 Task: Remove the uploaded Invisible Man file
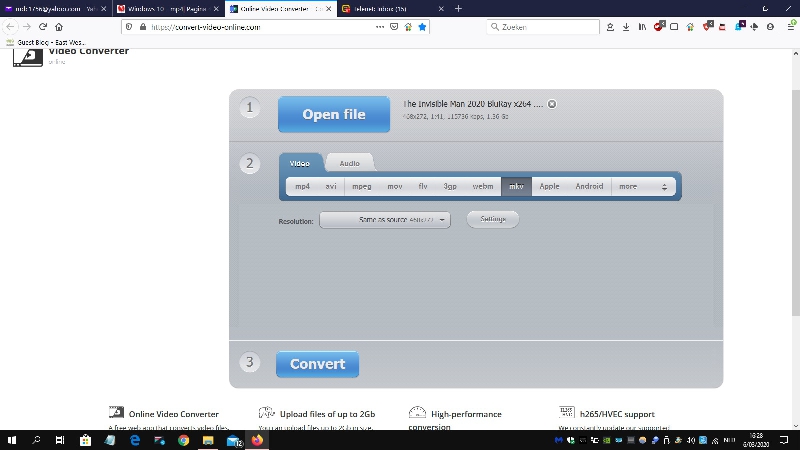[x=552, y=104]
